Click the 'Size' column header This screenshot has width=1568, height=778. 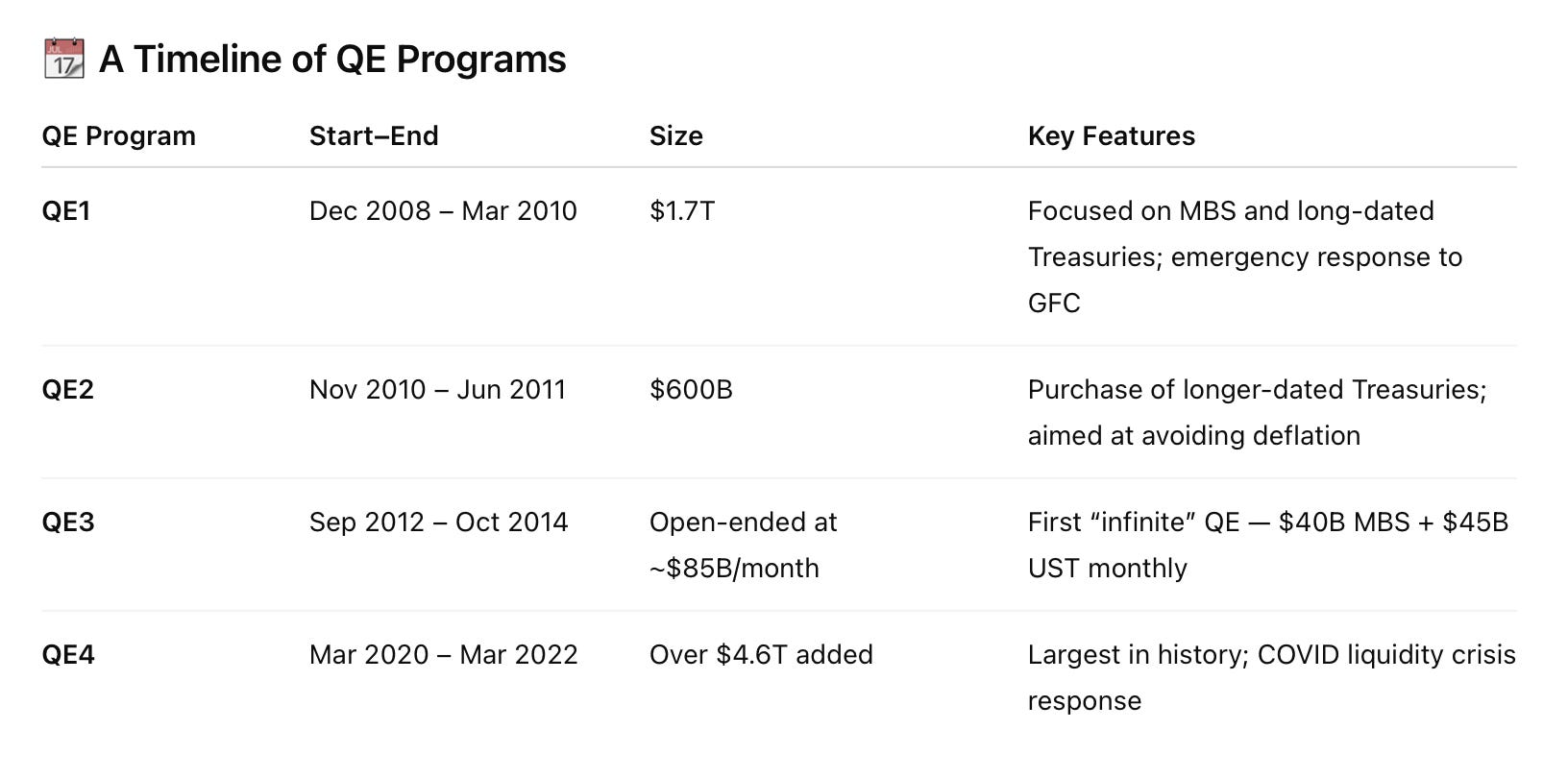[x=676, y=136]
